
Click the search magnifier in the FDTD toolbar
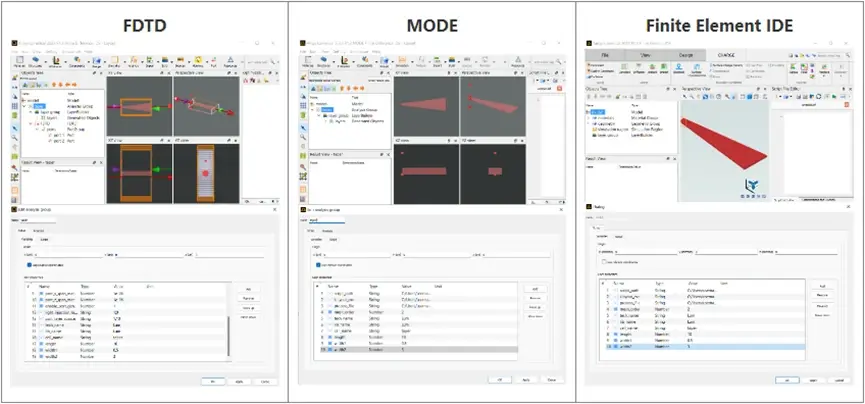click(273, 62)
